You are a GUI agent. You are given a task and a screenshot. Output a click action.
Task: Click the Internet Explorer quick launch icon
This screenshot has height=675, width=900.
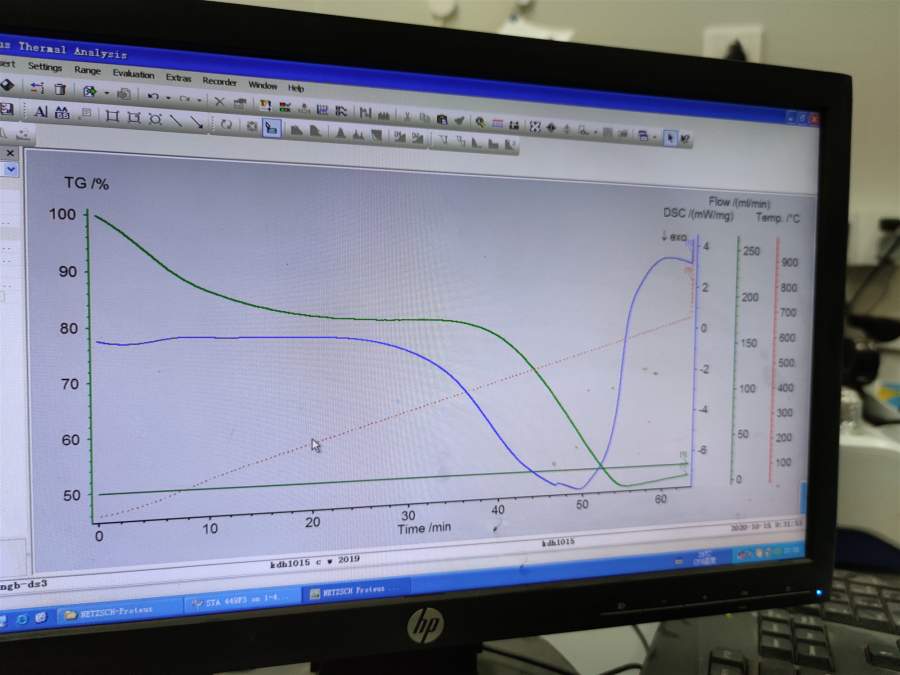pyautogui.click(x=22, y=619)
